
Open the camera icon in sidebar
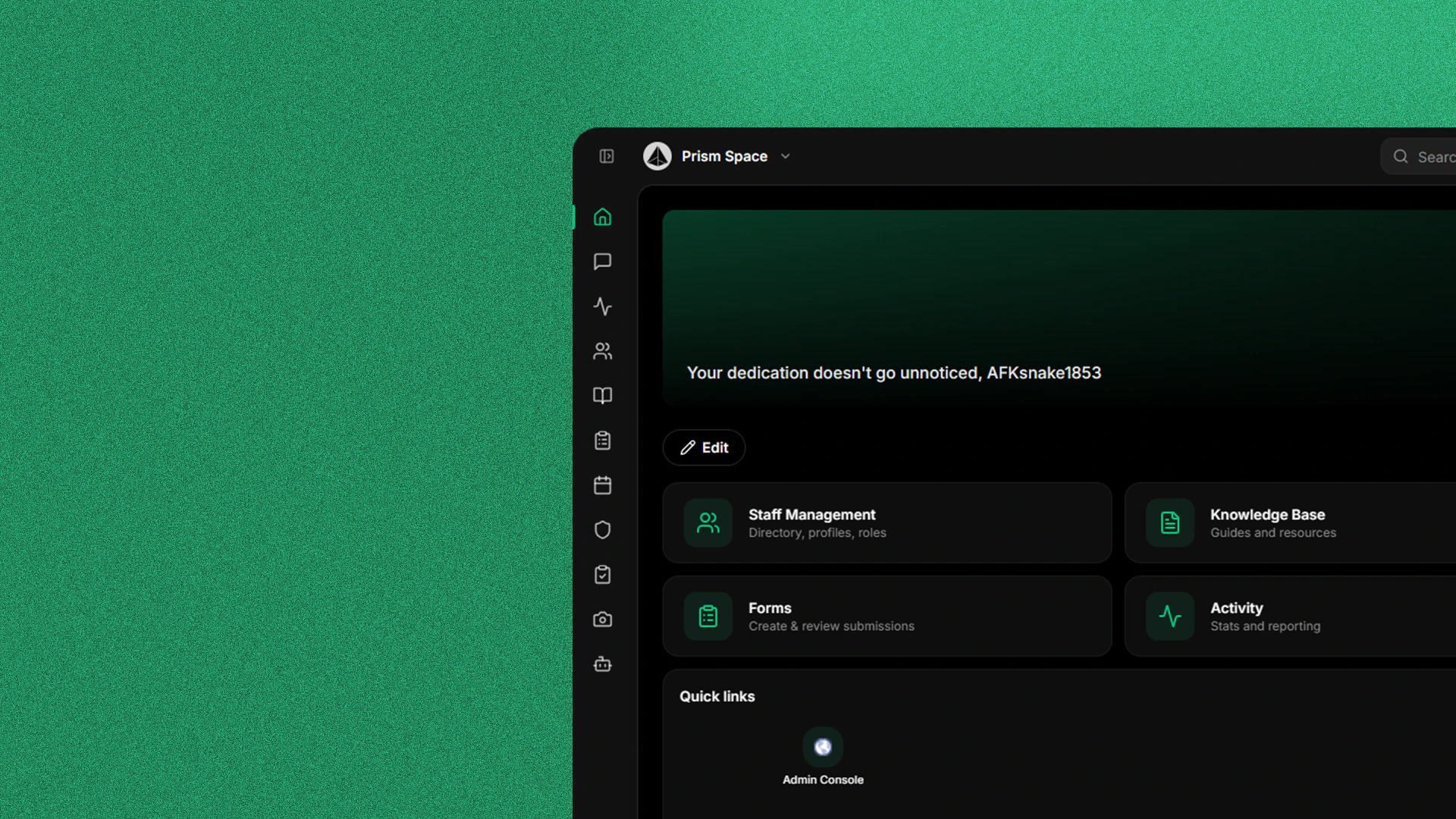pos(602,620)
